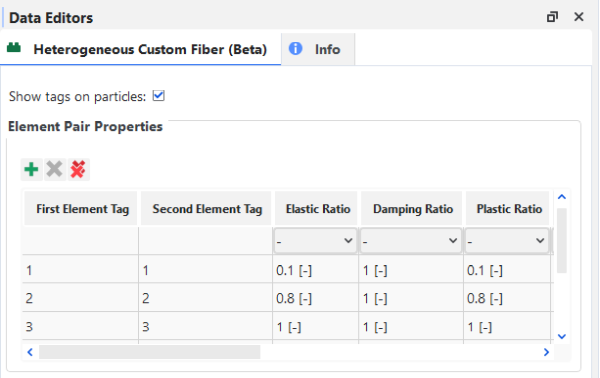600x378 pixels.
Task: Remove selected row with gray X icon
Action: click(x=55, y=169)
